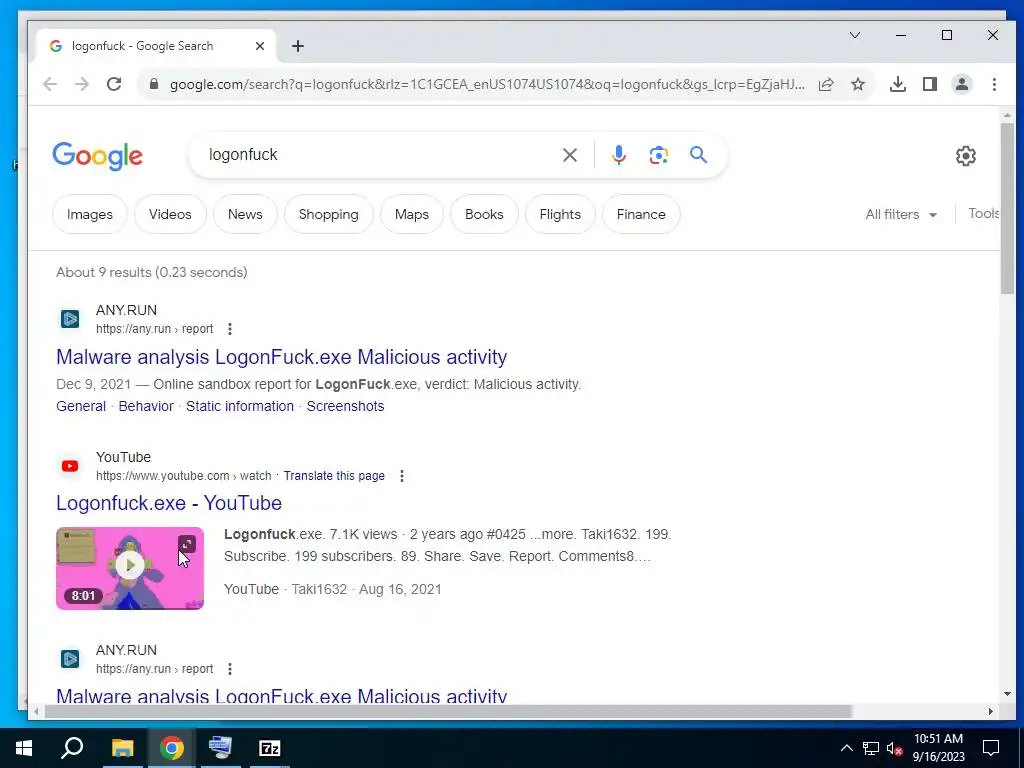The width and height of the screenshot is (1024, 768).
Task: Open second ANY.RUN result's three-dot options
Action: (x=230, y=669)
